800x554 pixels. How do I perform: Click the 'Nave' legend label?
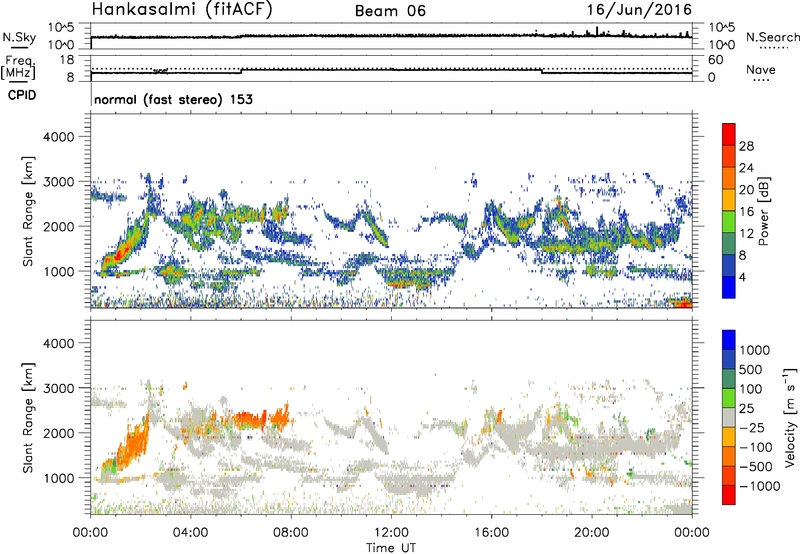click(x=760, y=69)
